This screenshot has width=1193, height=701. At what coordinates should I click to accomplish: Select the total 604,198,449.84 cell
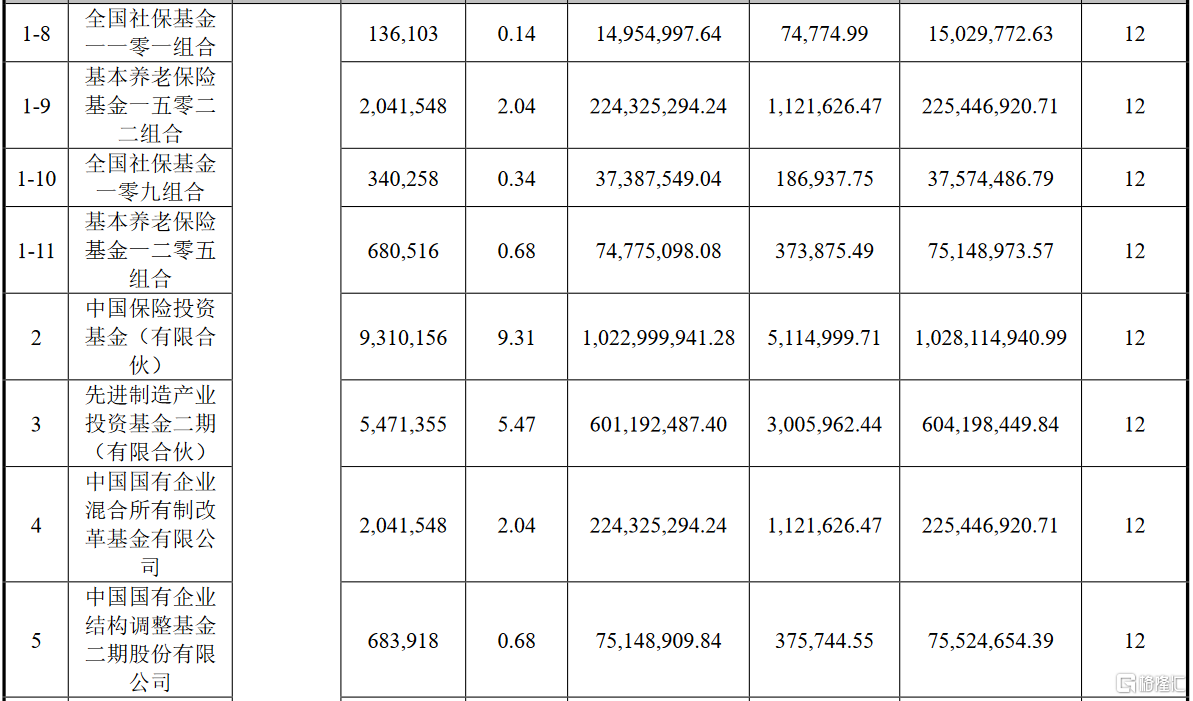point(990,425)
